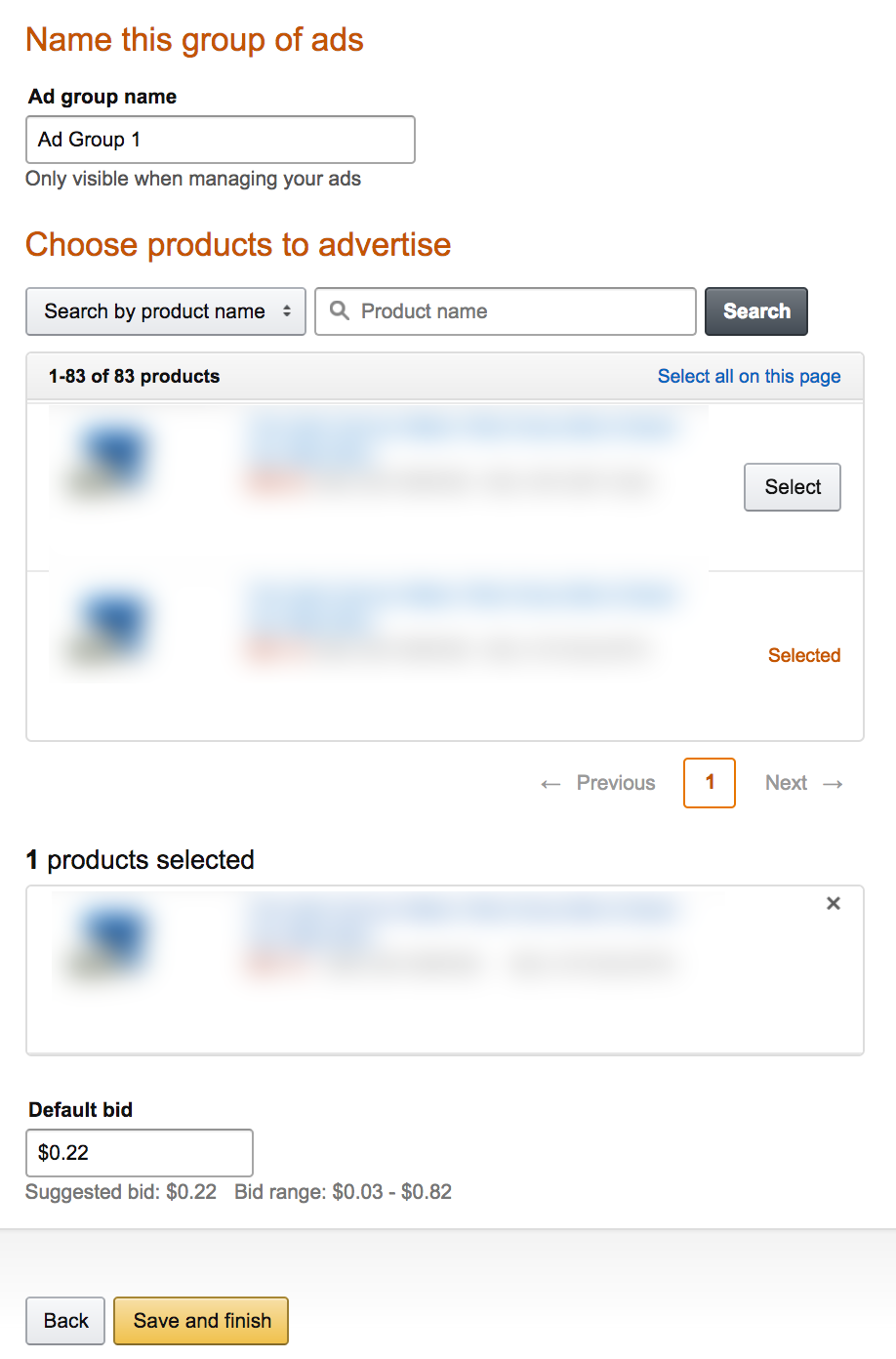
Task: Open the Search by product name dropdown
Action: click(x=166, y=311)
